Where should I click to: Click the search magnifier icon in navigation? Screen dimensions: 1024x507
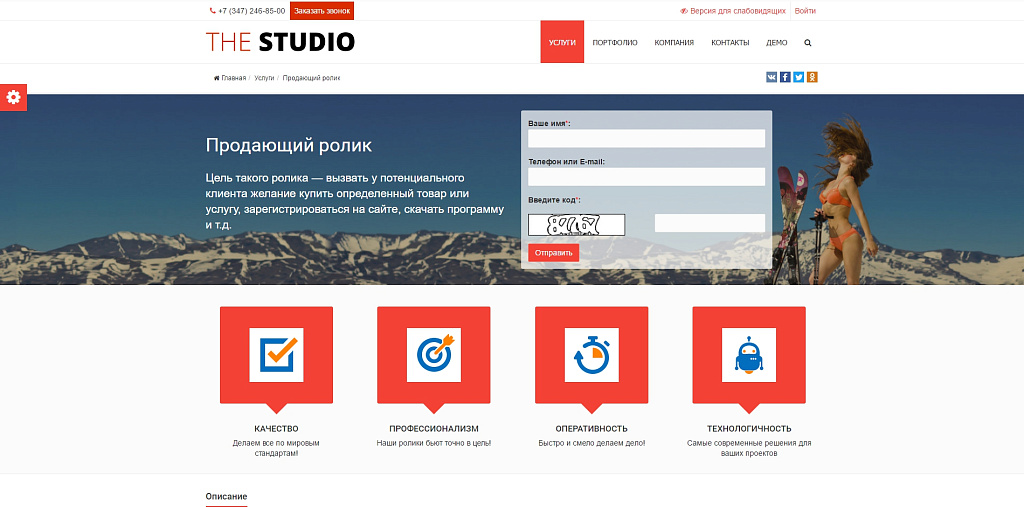tap(808, 43)
